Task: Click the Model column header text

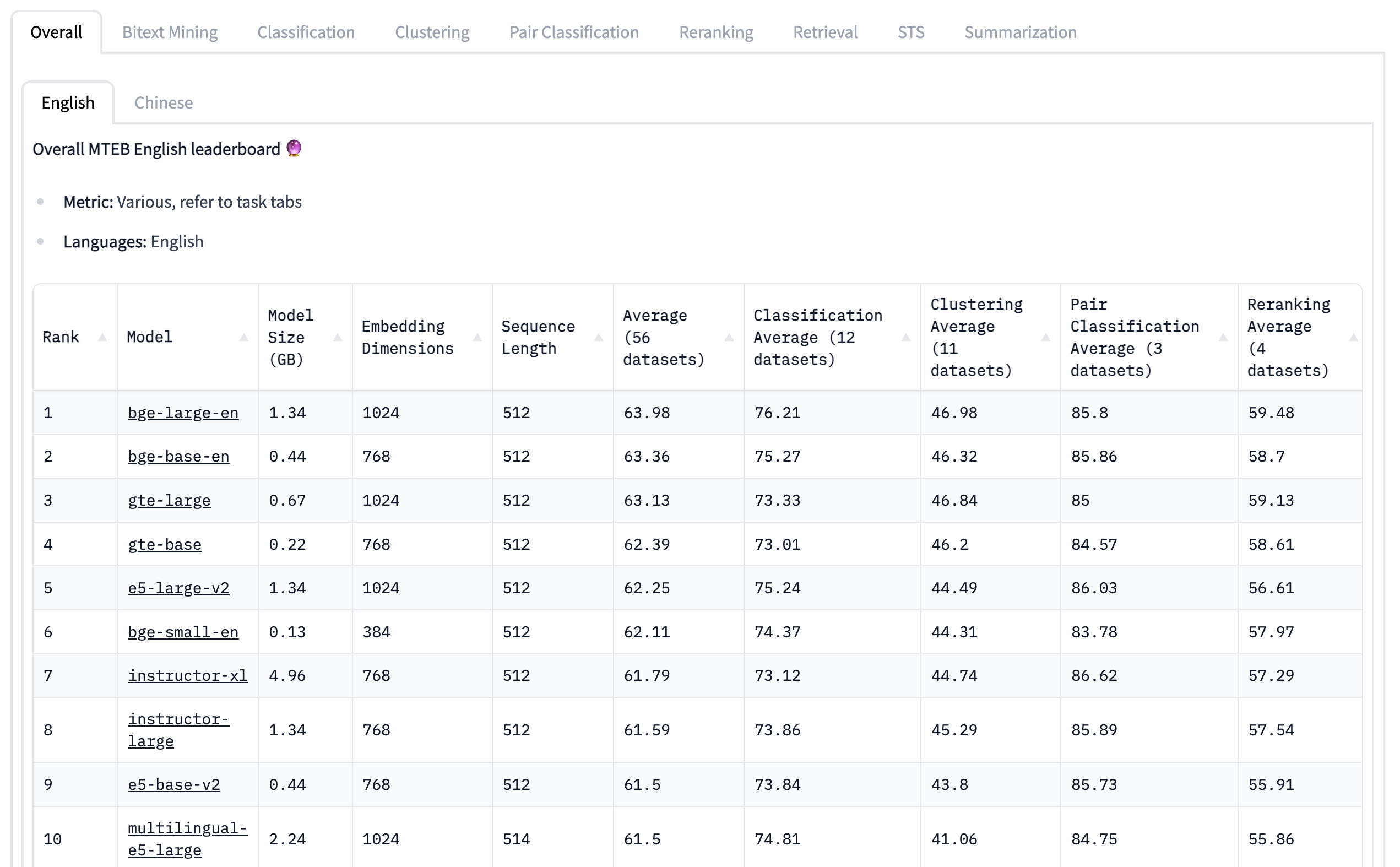Action: (x=149, y=337)
